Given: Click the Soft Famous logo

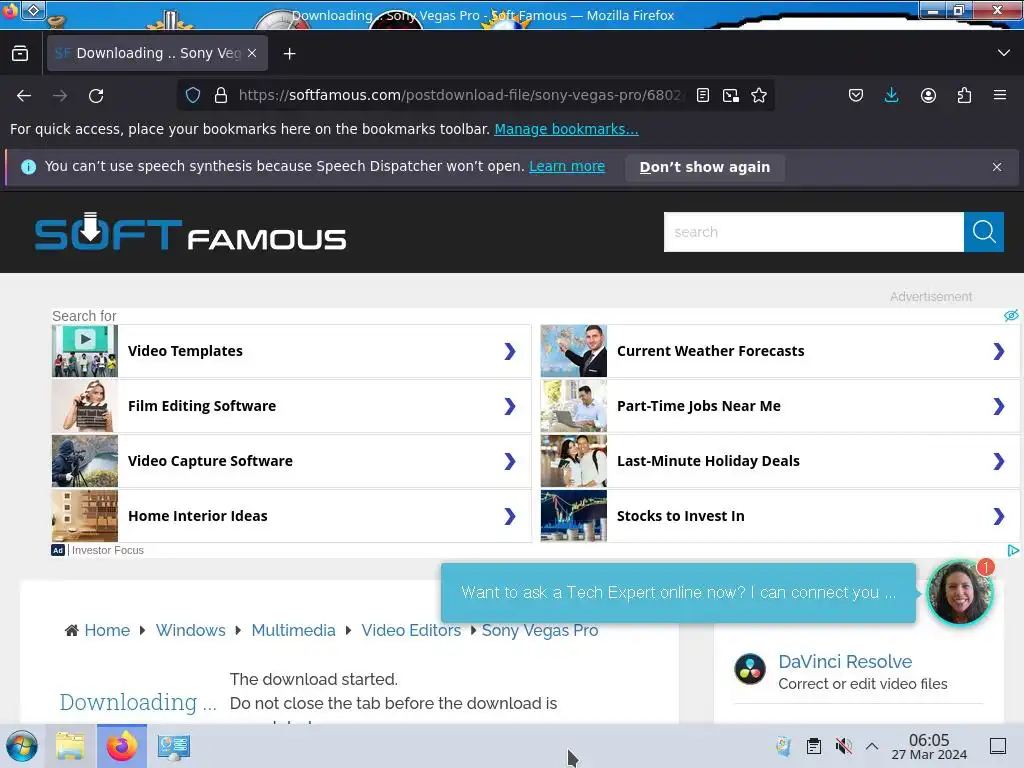Looking at the screenshot, I should point(190,232).
